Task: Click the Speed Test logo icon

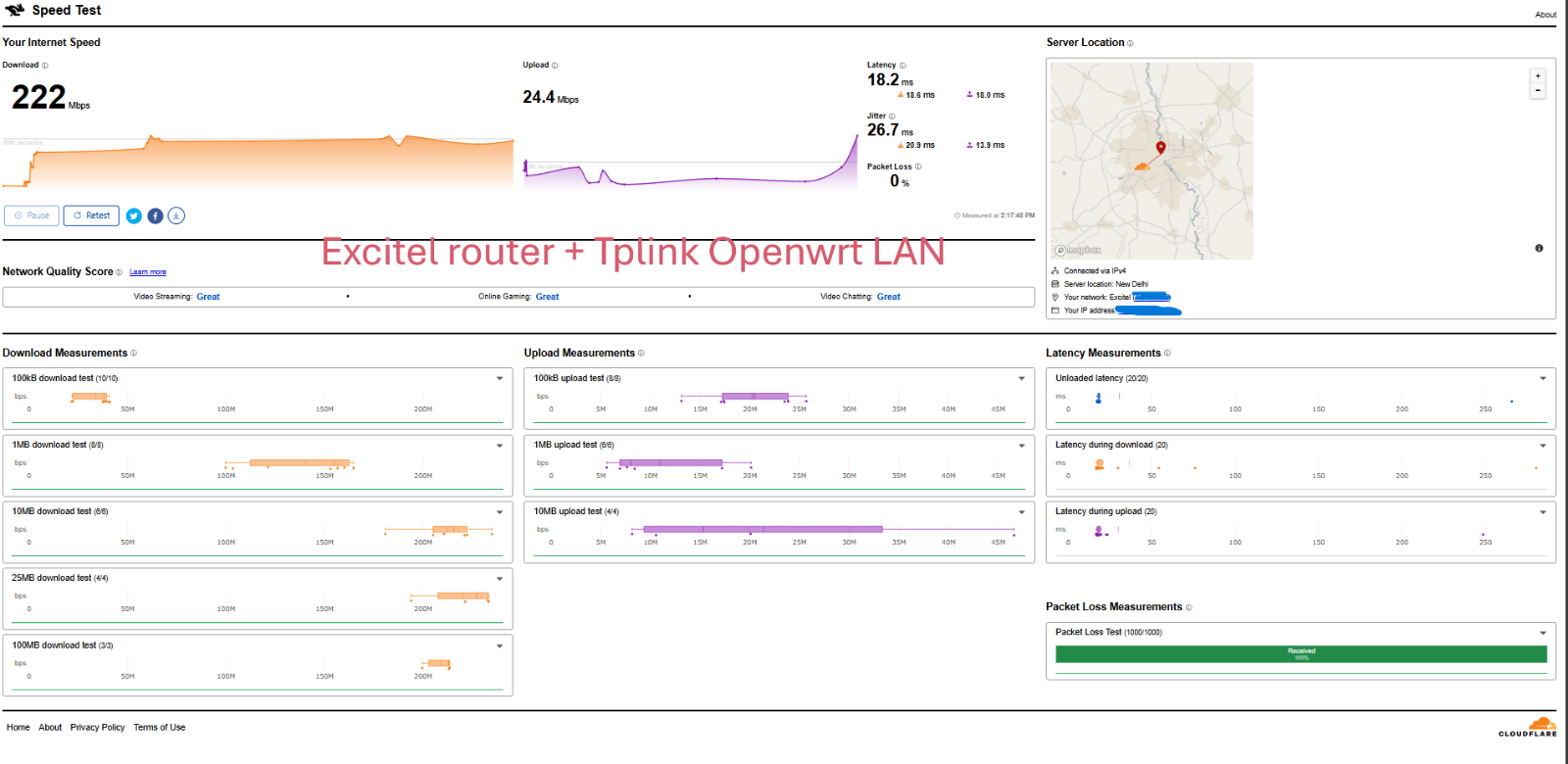Action: click(15, 10)
